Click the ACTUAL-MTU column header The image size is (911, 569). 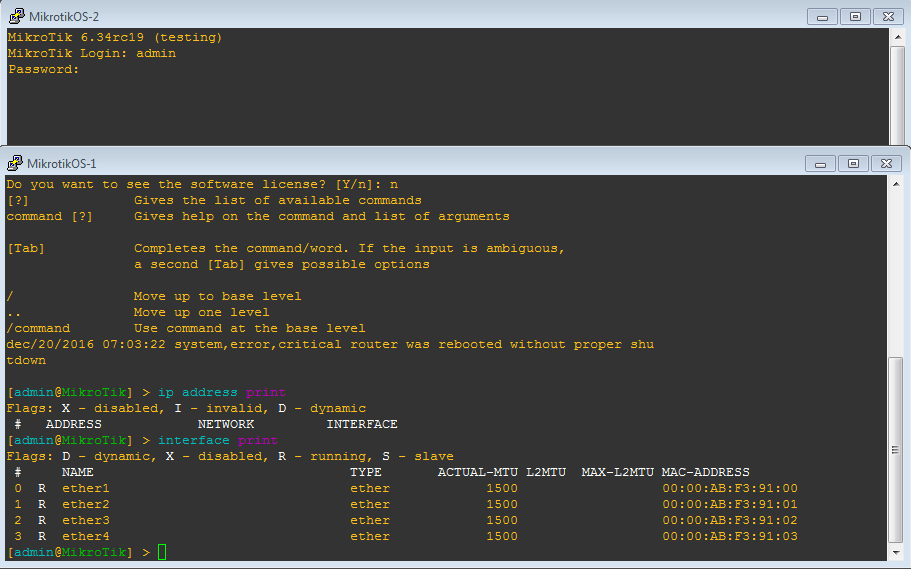[478, 473]
